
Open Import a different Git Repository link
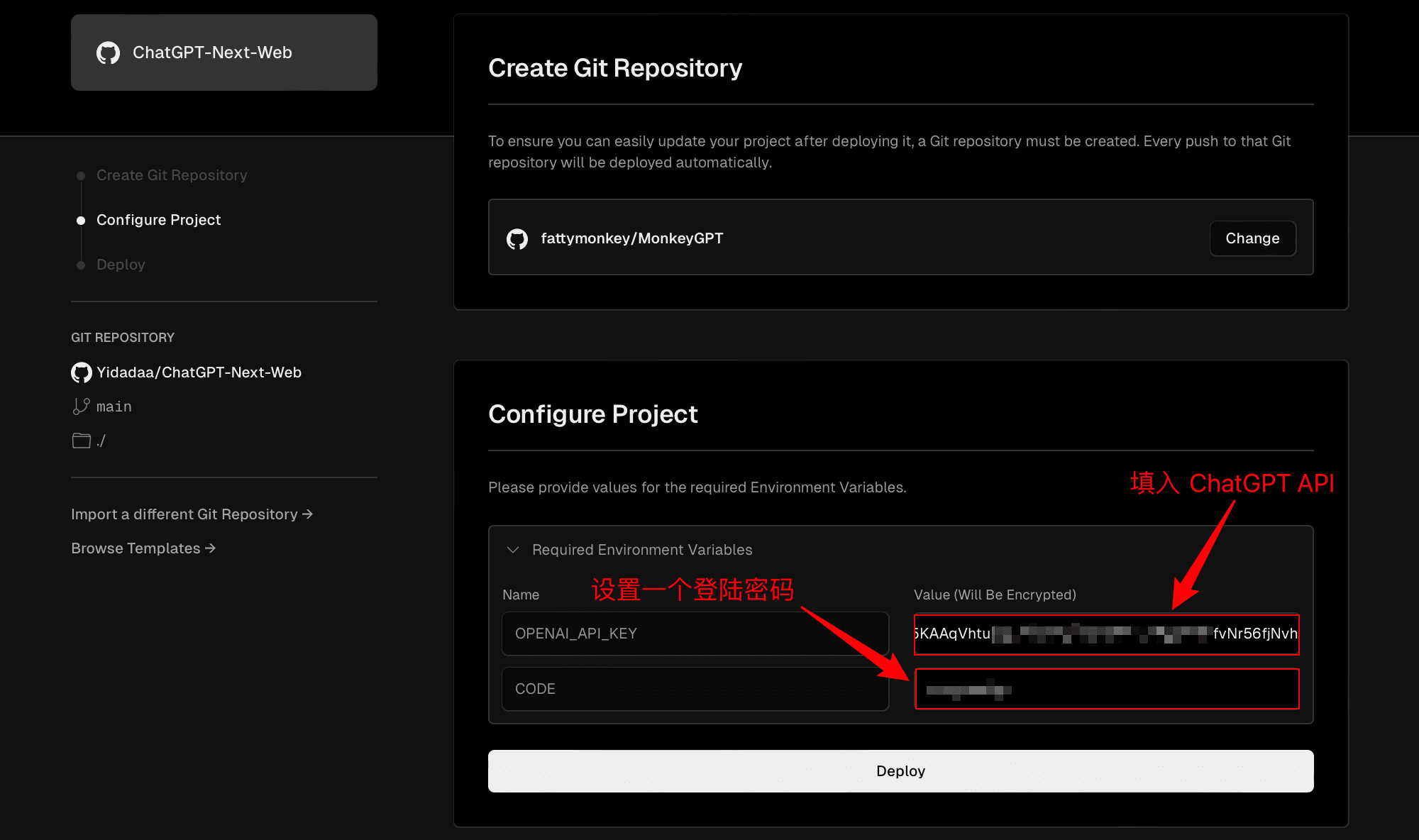(192, 514)
